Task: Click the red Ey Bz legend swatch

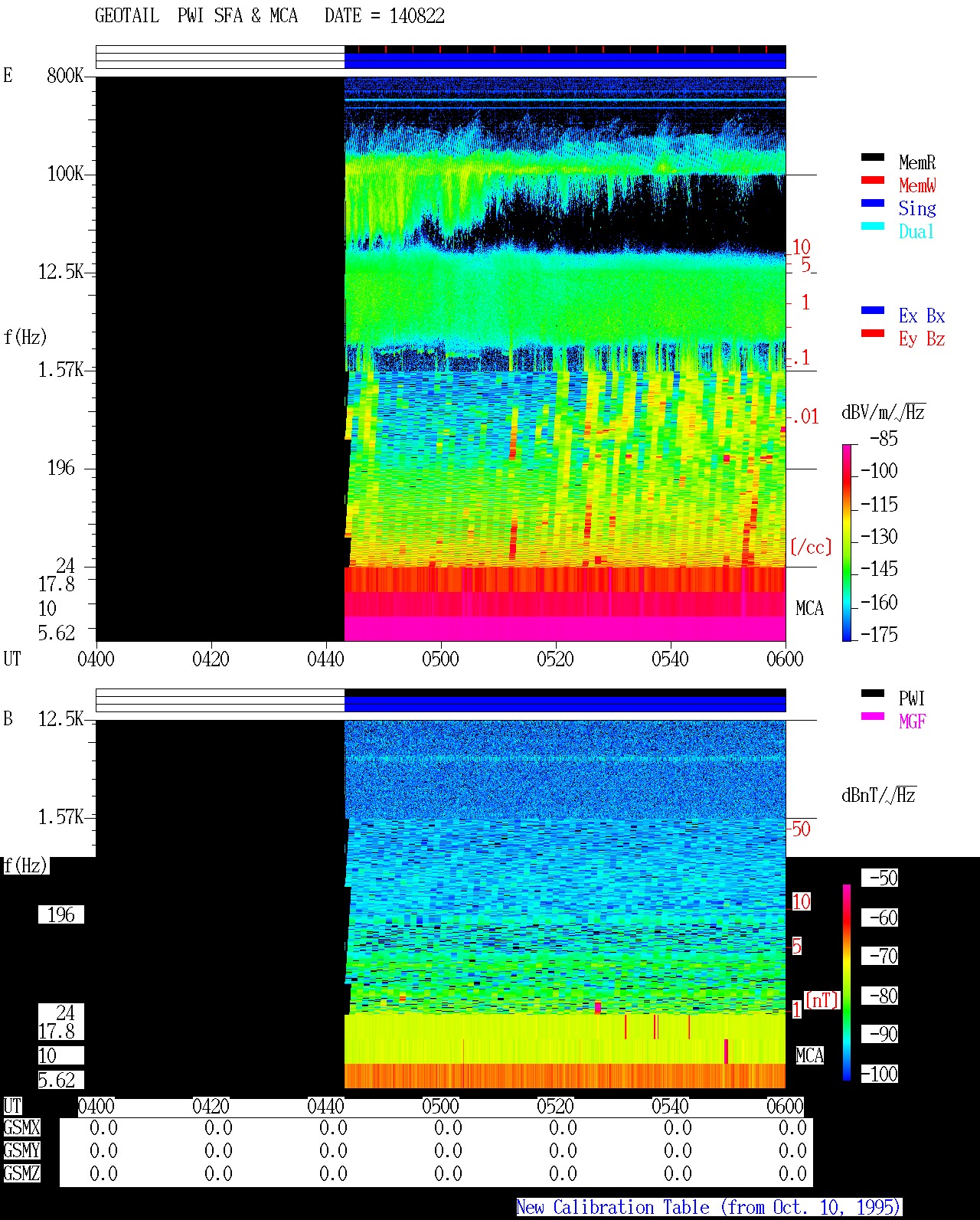Action: pos(872,334)
